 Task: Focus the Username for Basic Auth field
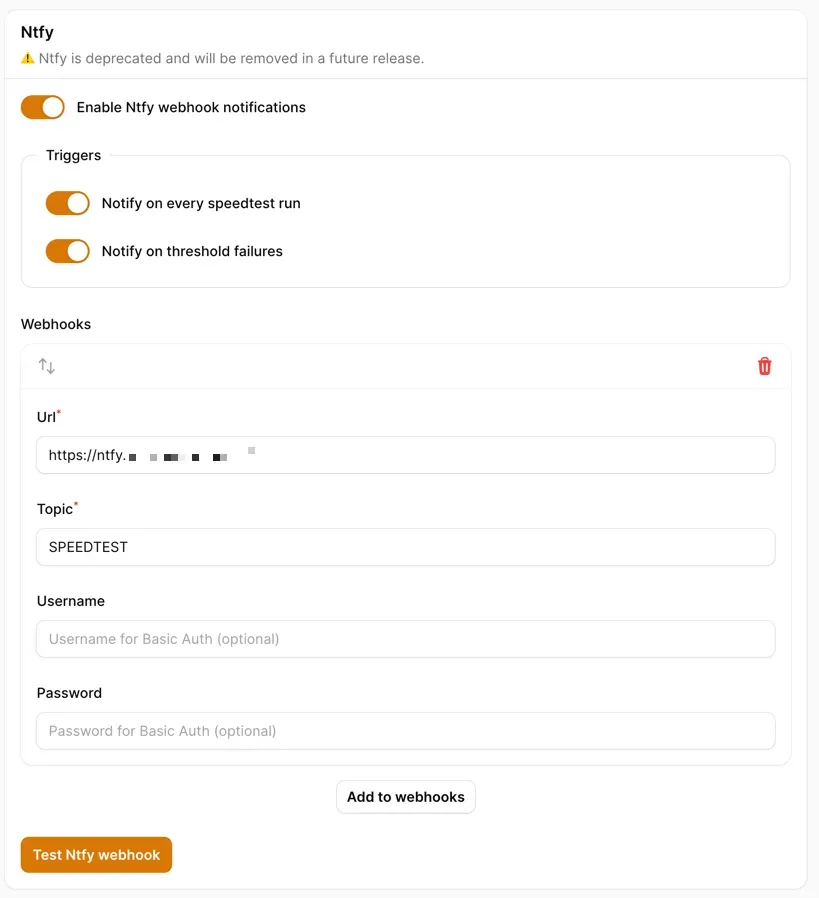[x=405, y=639]
